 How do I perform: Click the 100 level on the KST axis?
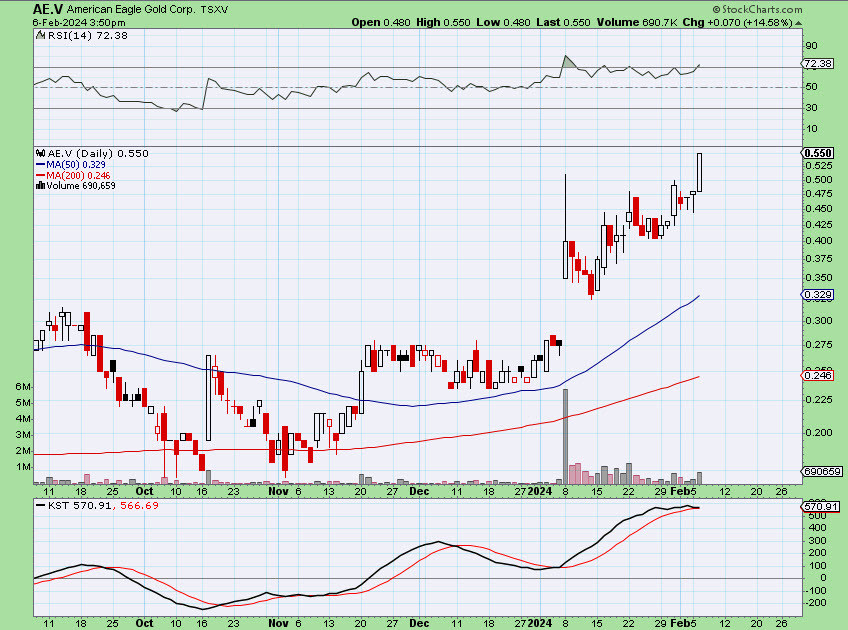pos(819,566)
